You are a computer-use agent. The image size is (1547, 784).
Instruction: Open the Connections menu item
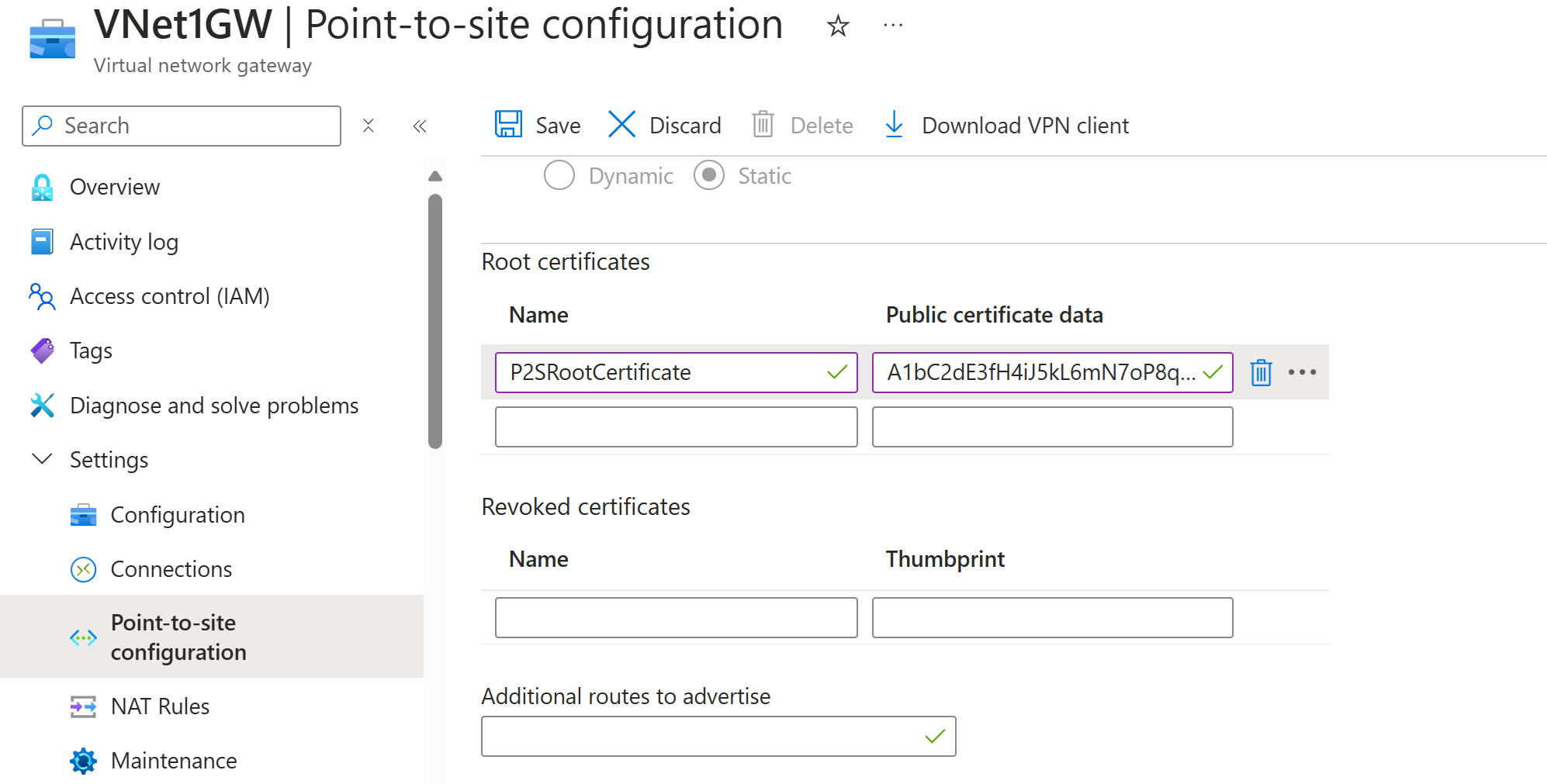[x=171, y=569]
